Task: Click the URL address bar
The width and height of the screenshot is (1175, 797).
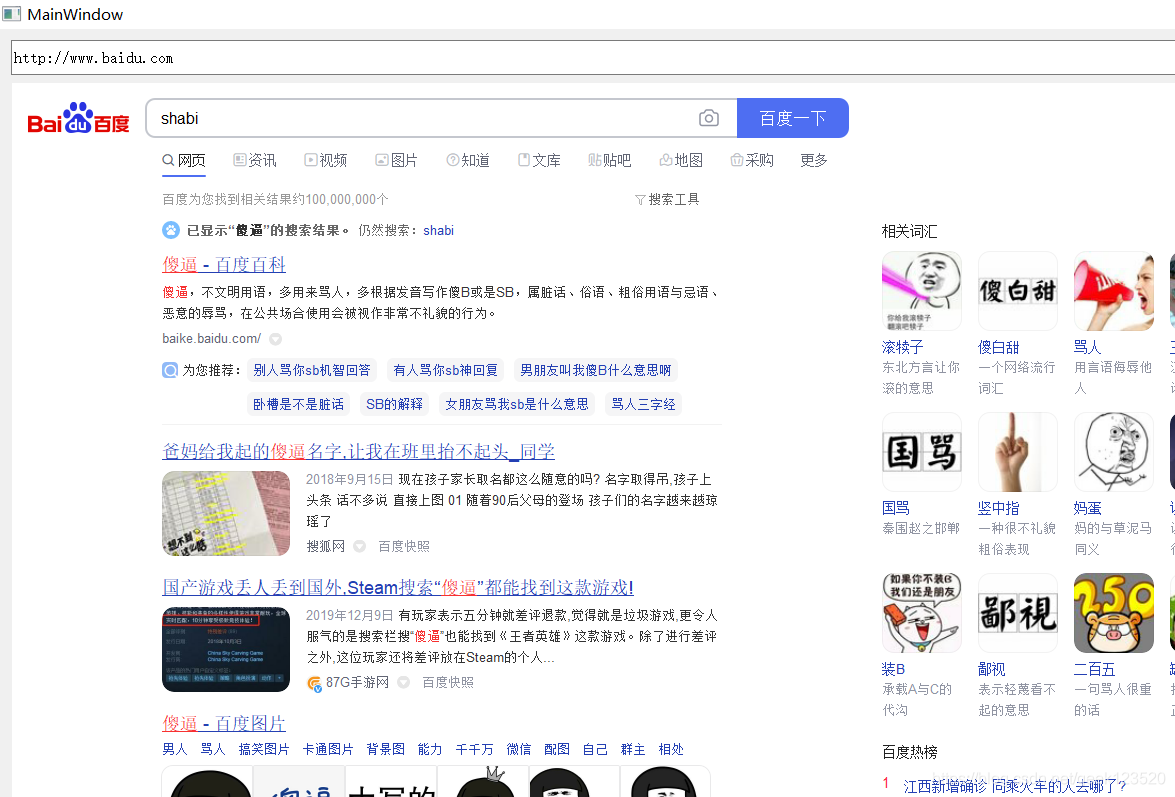Action: tap(593, 58)
